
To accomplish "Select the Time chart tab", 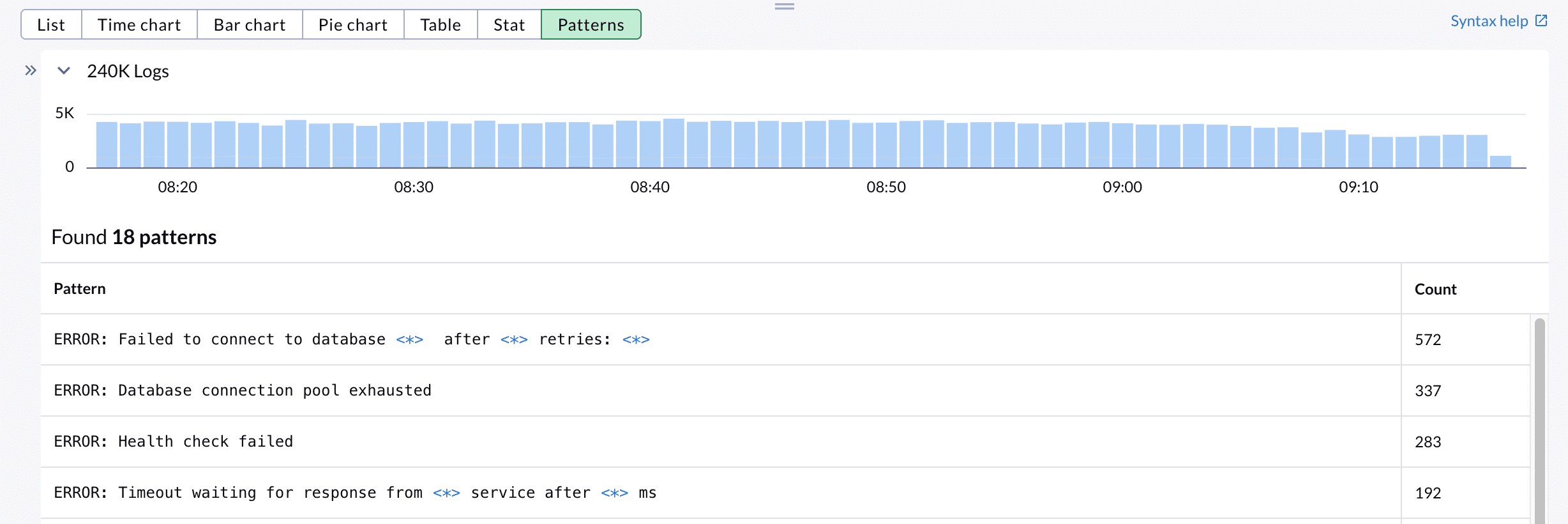I will (139, 25).
